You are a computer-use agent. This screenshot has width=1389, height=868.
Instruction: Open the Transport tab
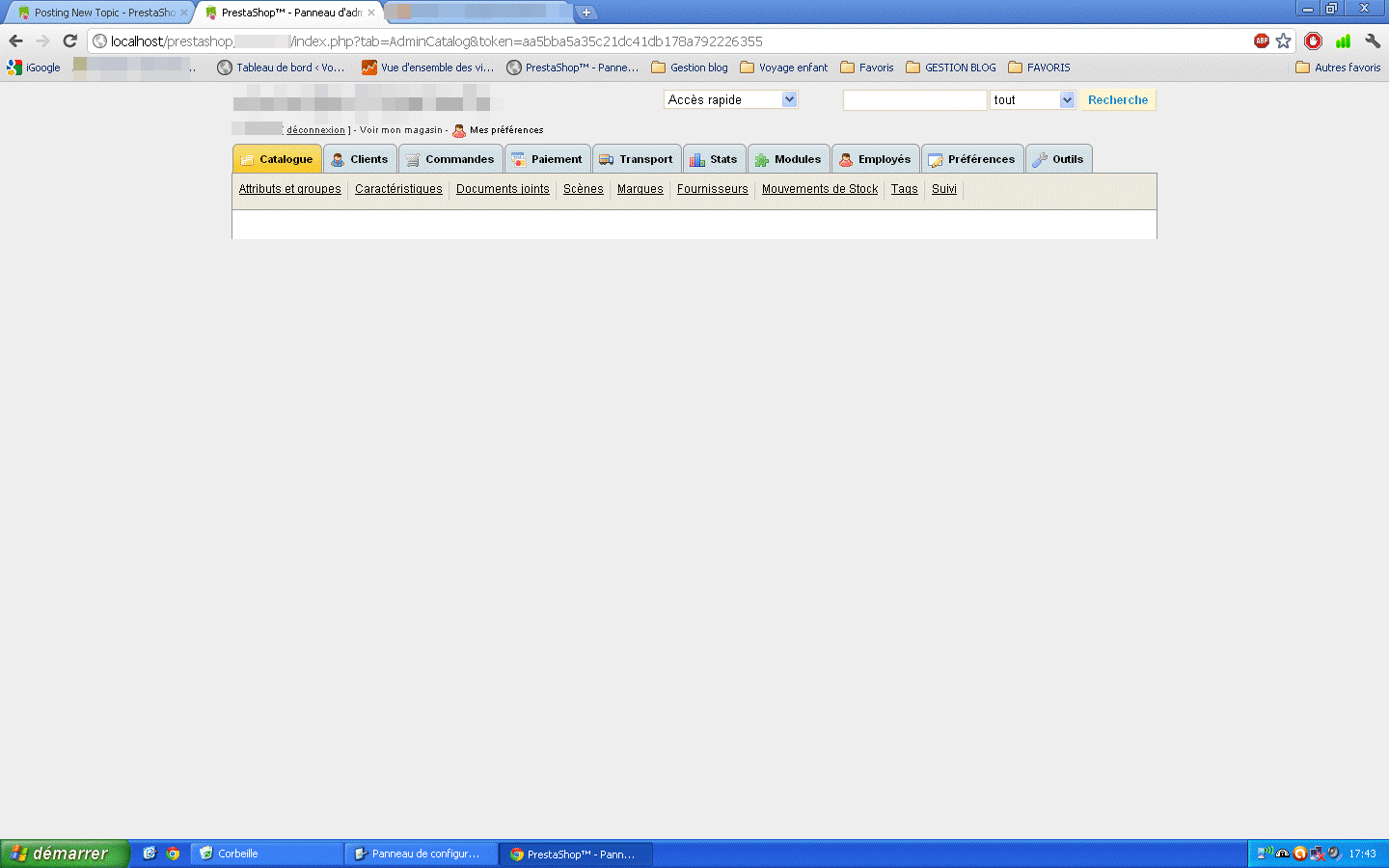637,159
